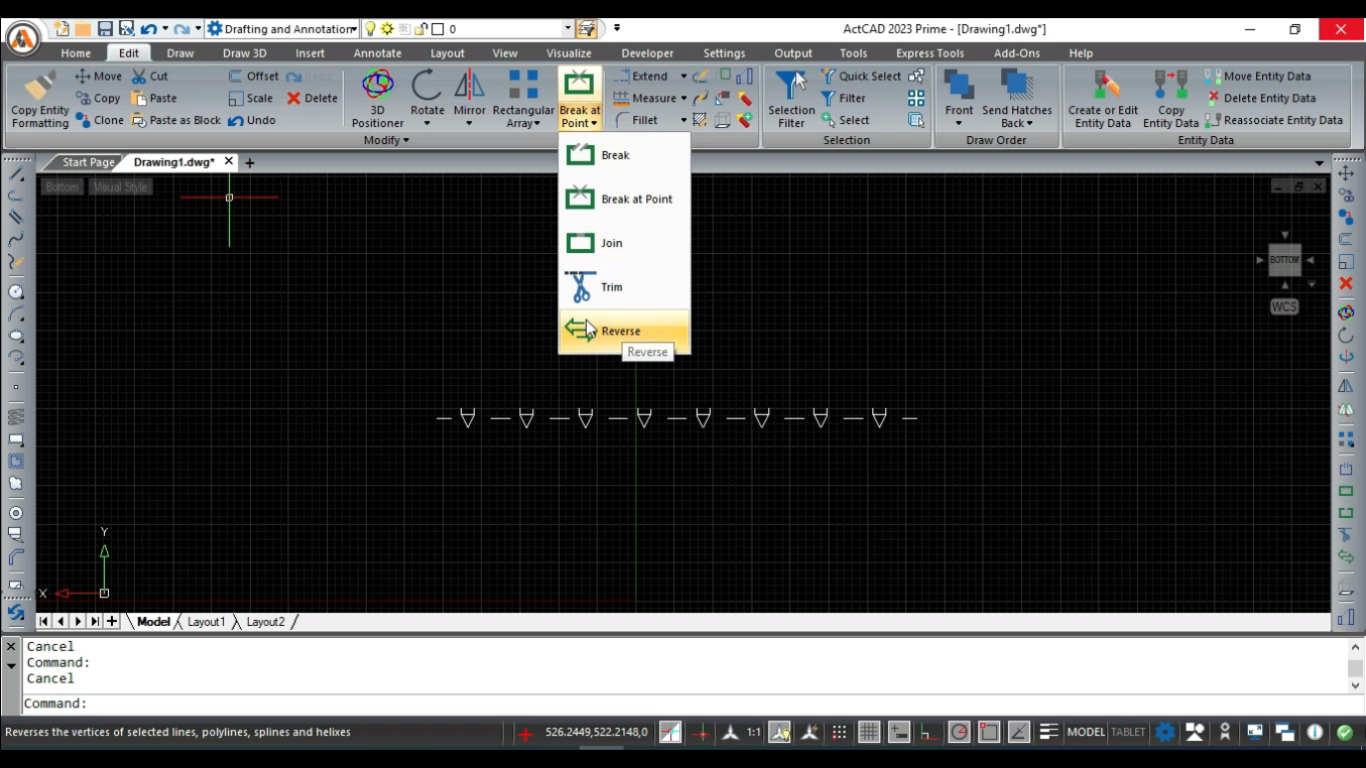1366x768 pixels.
Task: Toggle the layer lock icon
Action: tap(421, 29)
